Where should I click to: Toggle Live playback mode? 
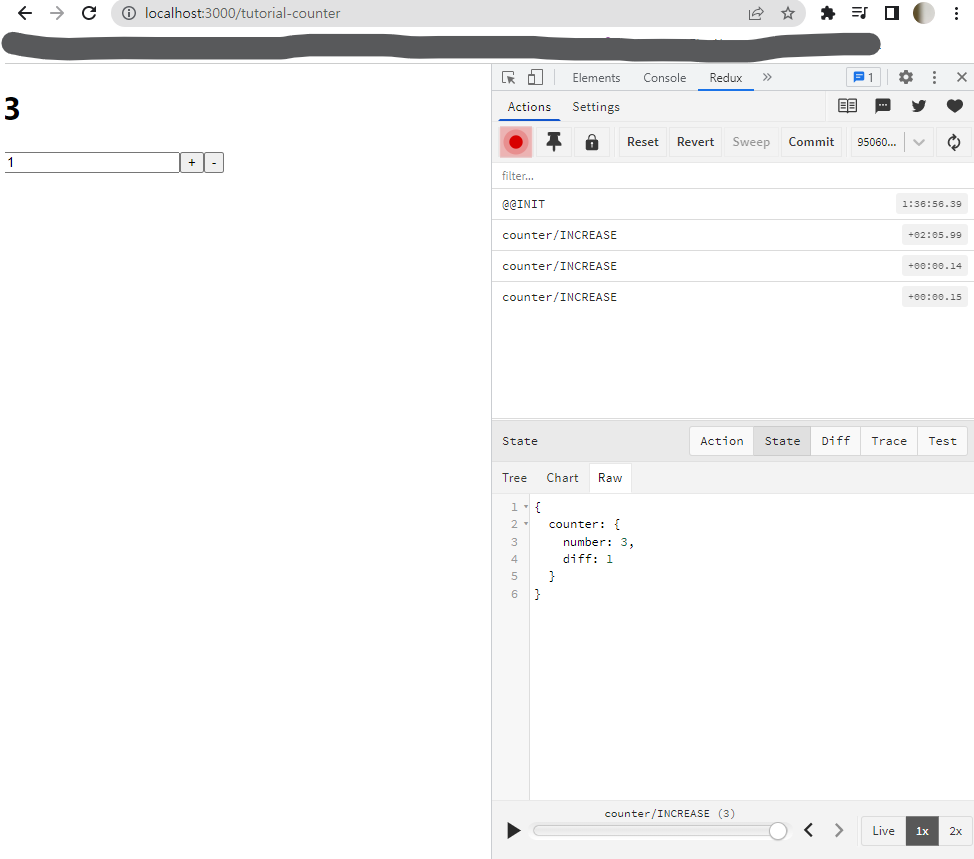(883, 831)
